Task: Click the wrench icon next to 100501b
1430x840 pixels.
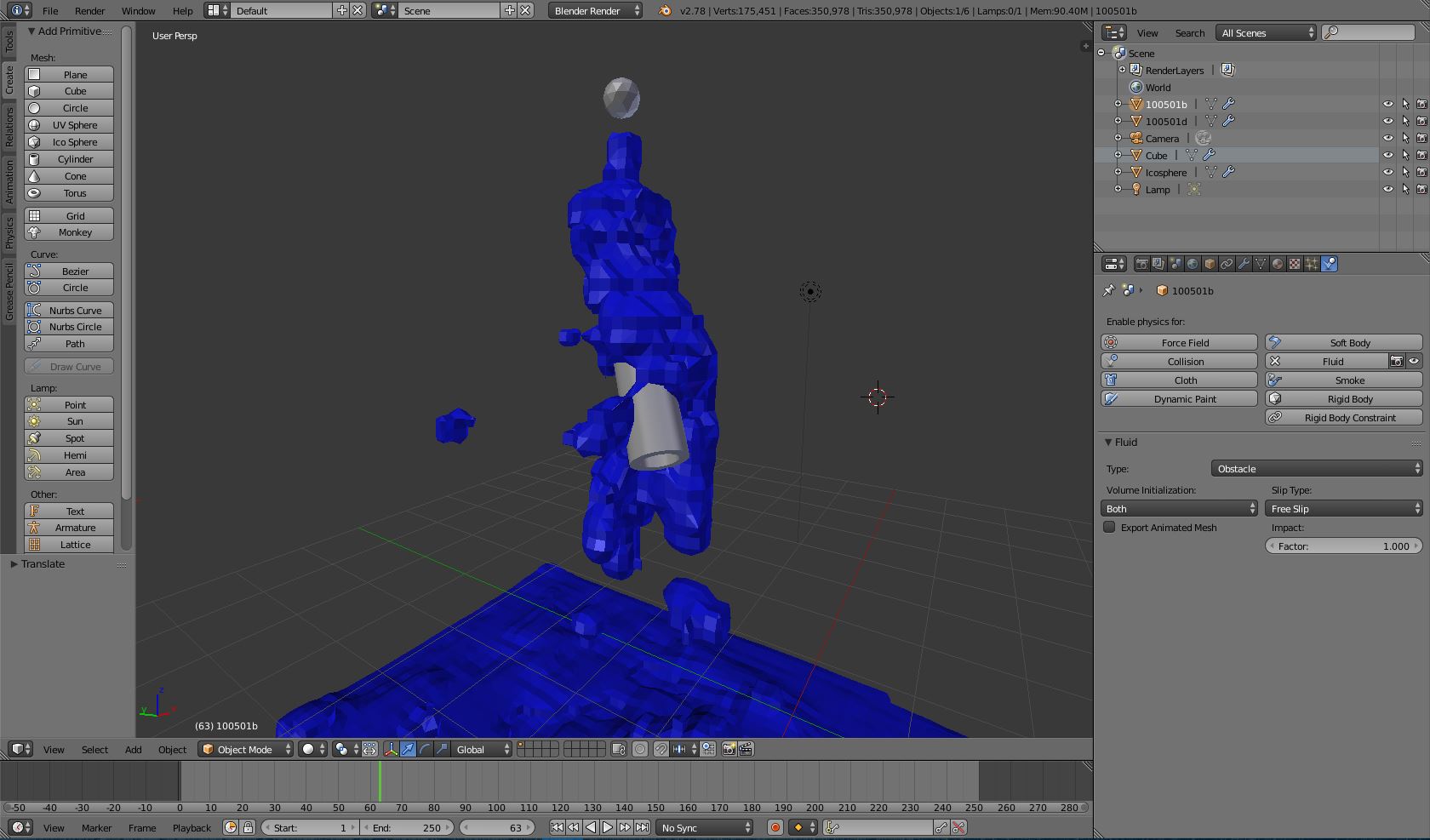Action: tap(1228, 104)
